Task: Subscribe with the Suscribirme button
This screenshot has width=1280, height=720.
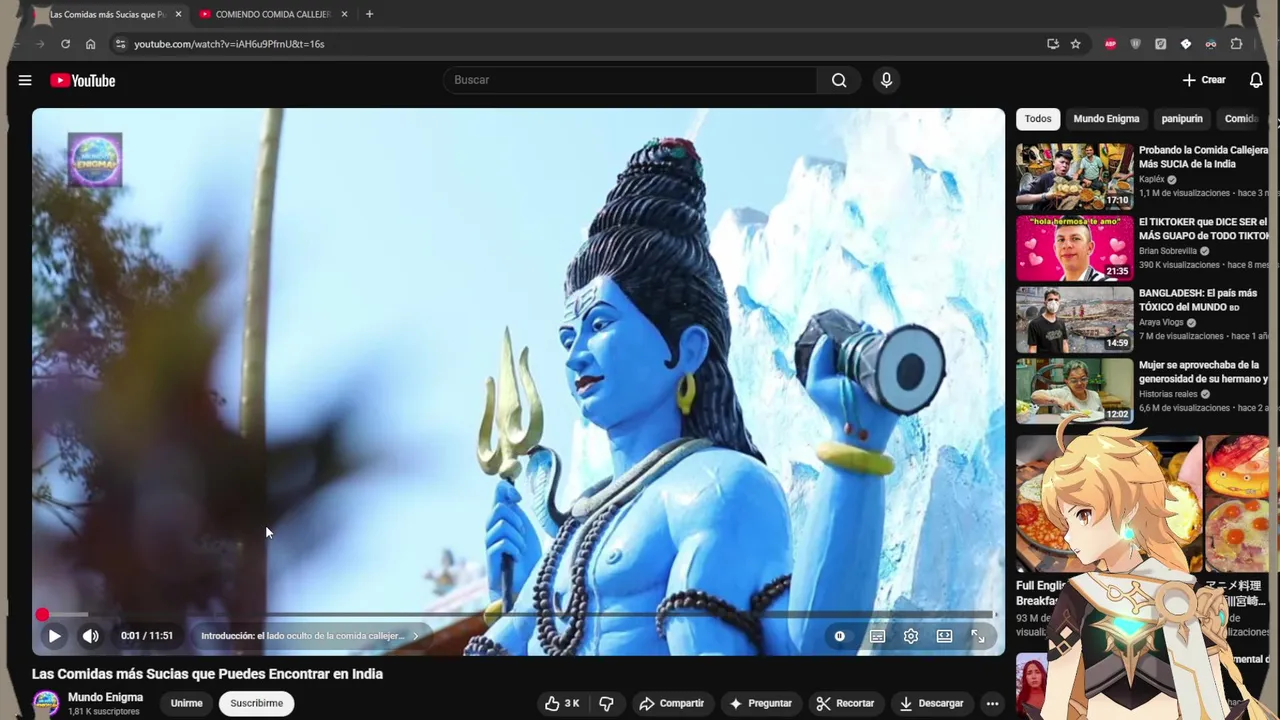Action: 257,703
